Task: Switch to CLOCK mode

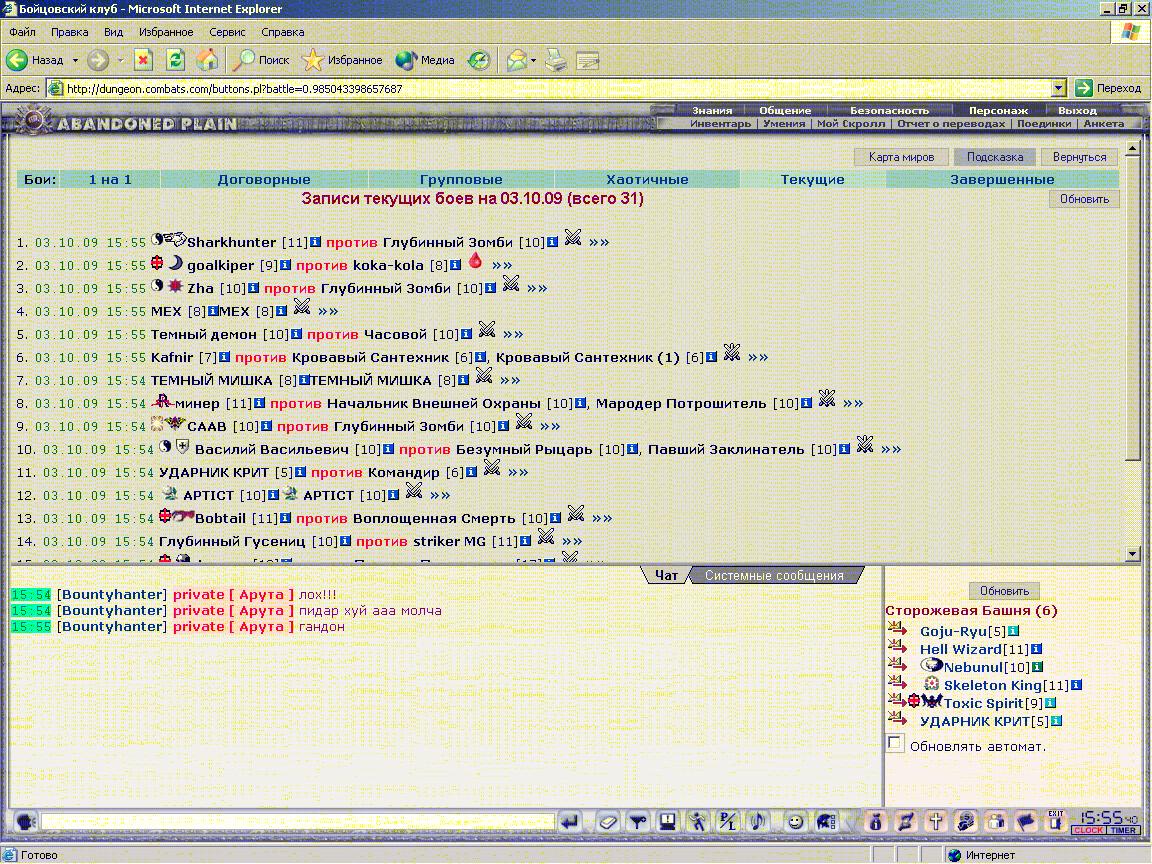Action: tap(1089, 830)
